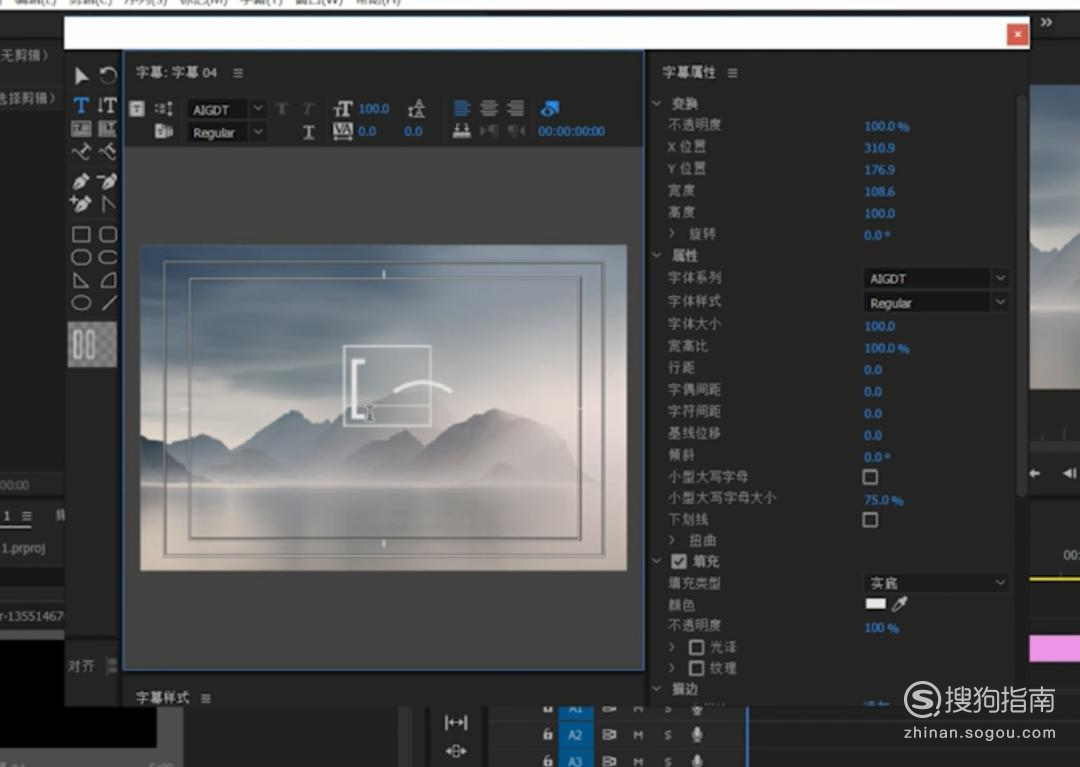The width and height of the screenshot is (1080, 767).
Task: Click 宽度 value 108.6
Action: tap(879, 191)
